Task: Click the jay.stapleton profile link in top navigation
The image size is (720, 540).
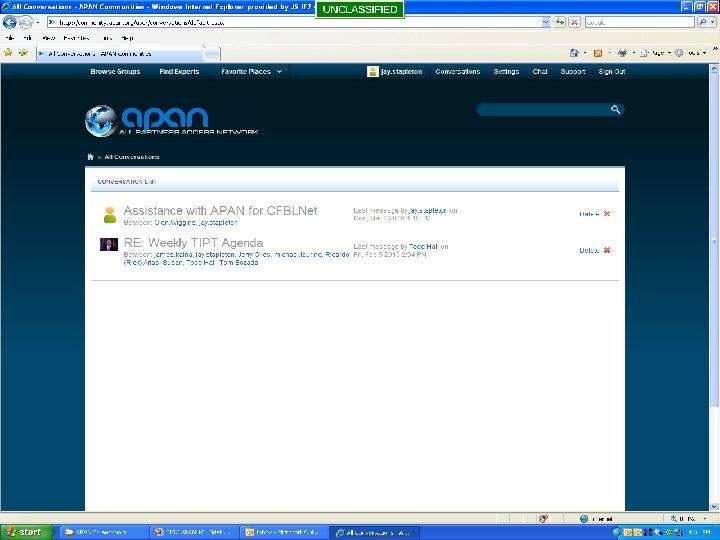Action: [x=401, y=72]
